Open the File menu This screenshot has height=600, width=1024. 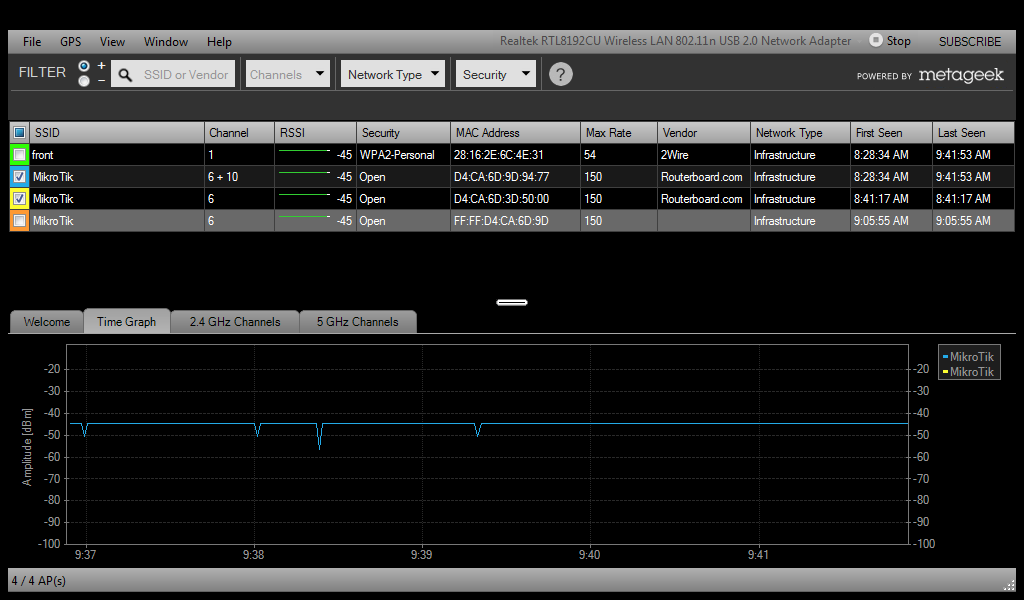click(x=31, y=41)
